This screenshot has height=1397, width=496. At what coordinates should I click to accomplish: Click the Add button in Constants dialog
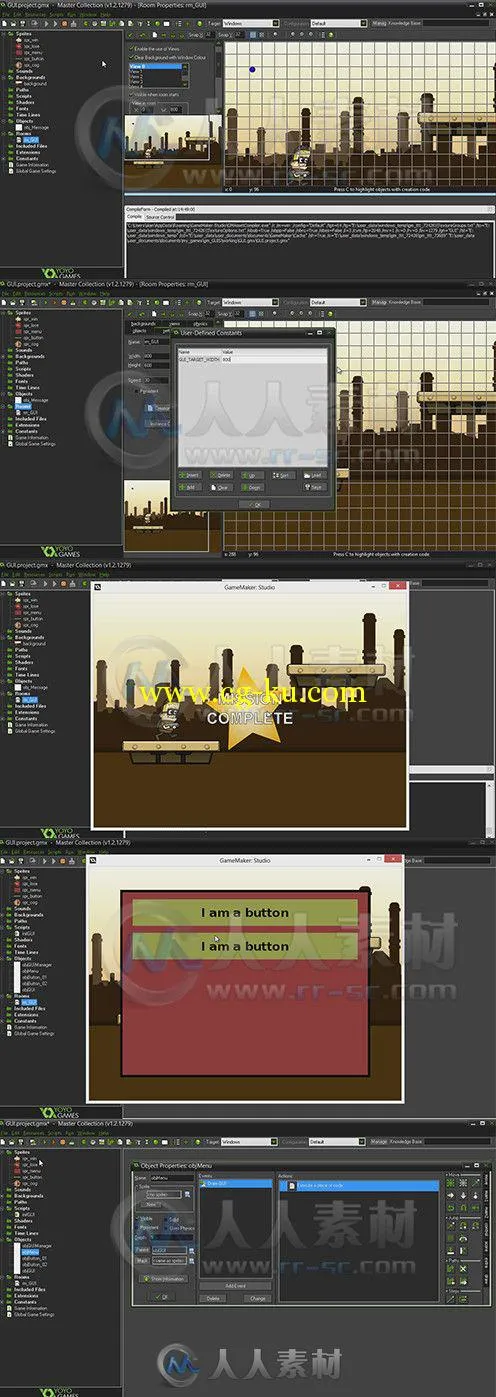[189, 487]
